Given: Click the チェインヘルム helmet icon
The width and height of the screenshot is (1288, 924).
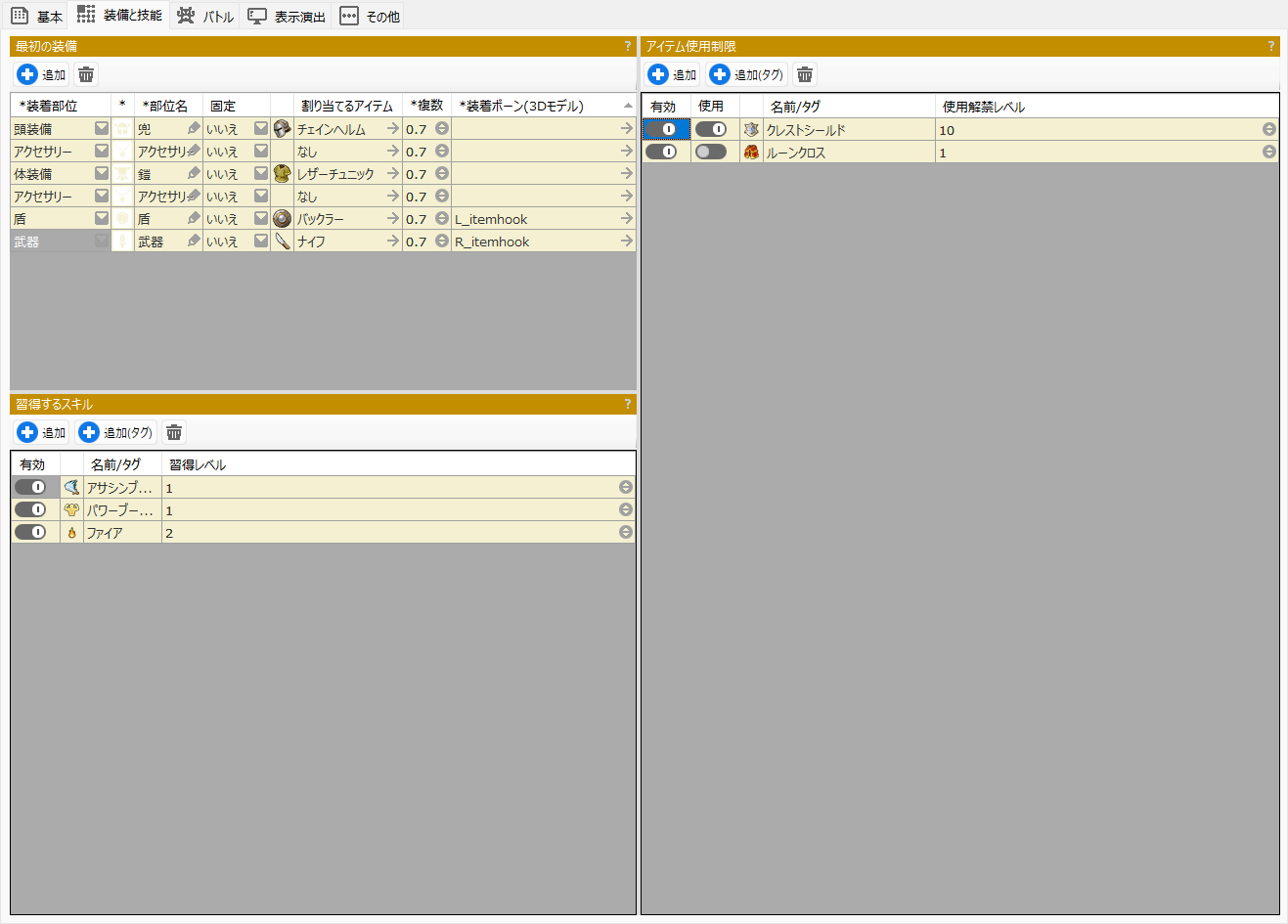Looking at the screenshot, I should [x=282, y=129].
